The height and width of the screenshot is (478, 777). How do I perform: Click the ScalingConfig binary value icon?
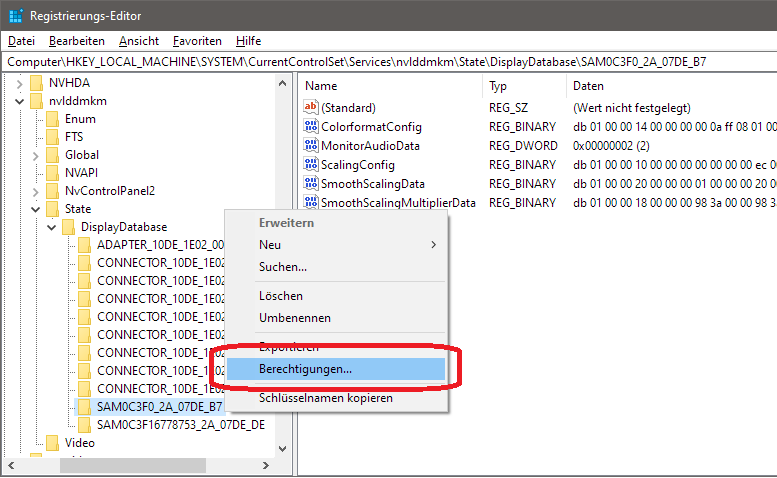coord(310,165)
